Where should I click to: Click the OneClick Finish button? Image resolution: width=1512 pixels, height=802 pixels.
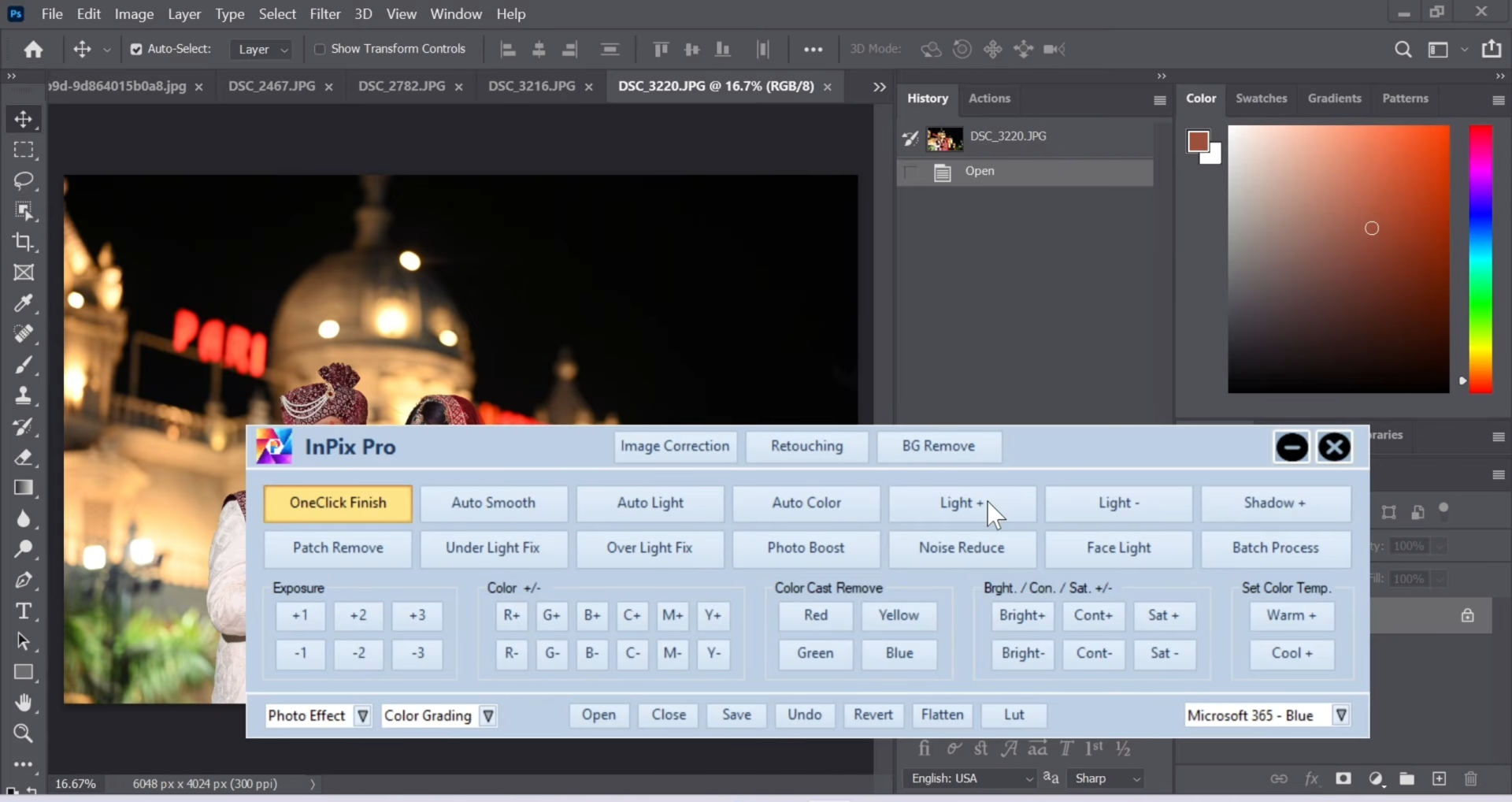(338, 503)
